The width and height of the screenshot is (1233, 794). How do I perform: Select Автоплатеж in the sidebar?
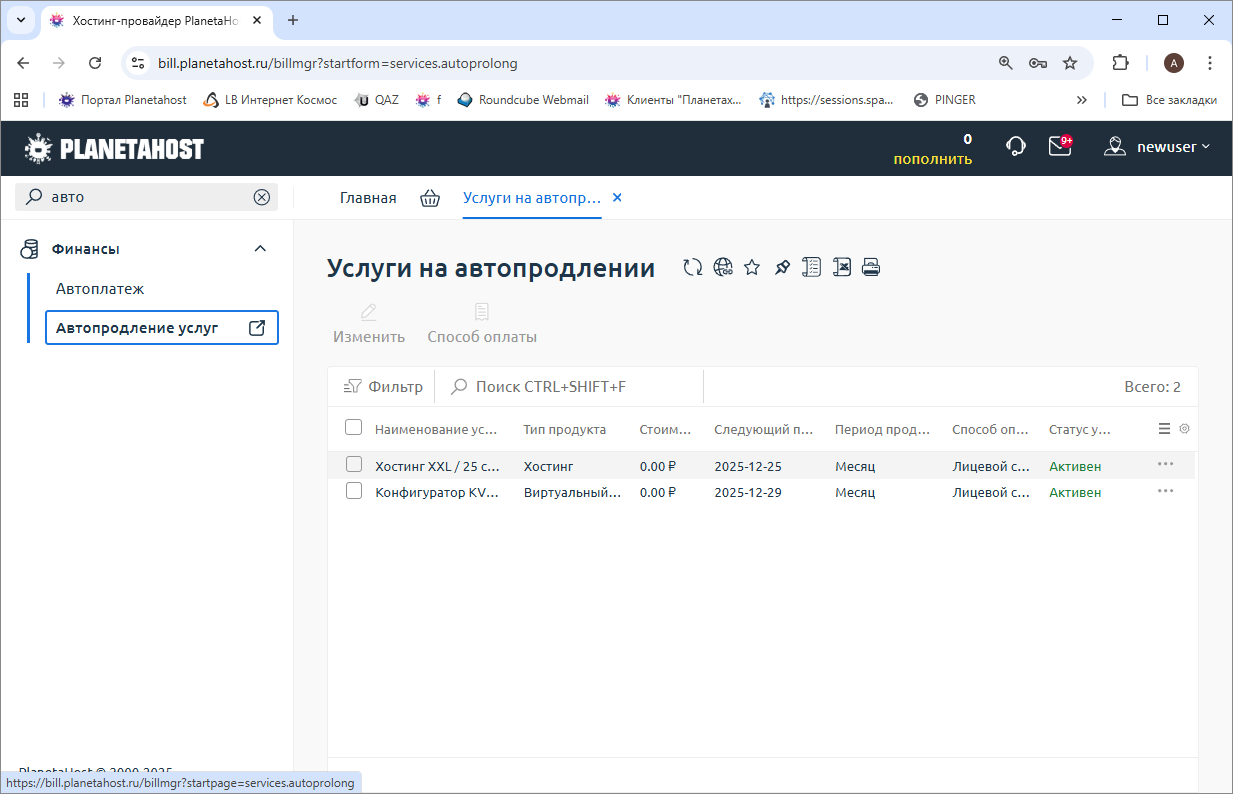pyautogui.click(x=100, y=289)
